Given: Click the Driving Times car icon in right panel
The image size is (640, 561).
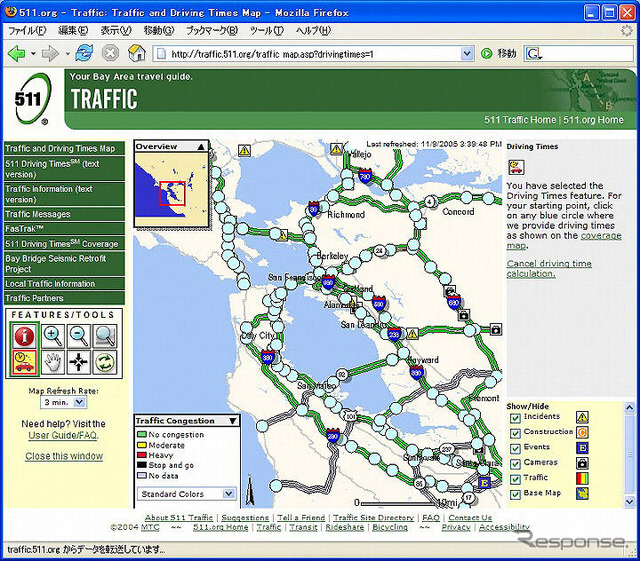Looking at the screenshot, I should 516,167.
